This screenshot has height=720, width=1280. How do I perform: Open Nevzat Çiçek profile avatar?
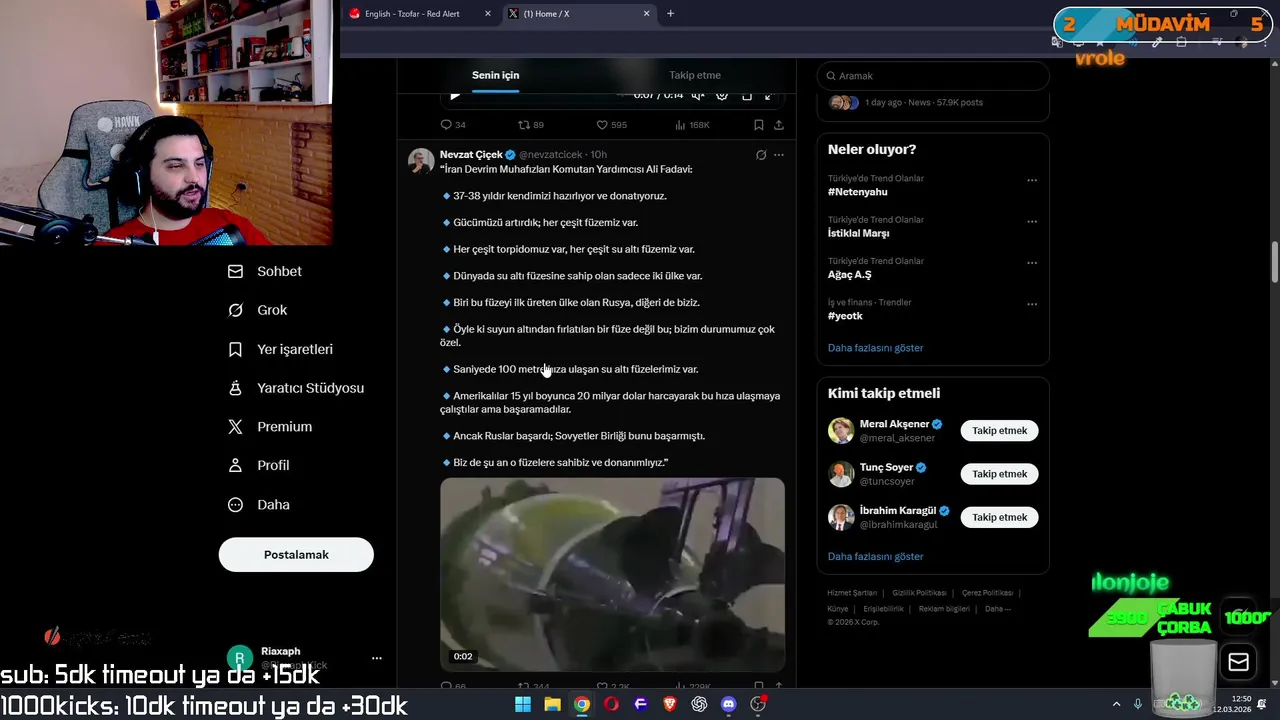pos(421,161)
